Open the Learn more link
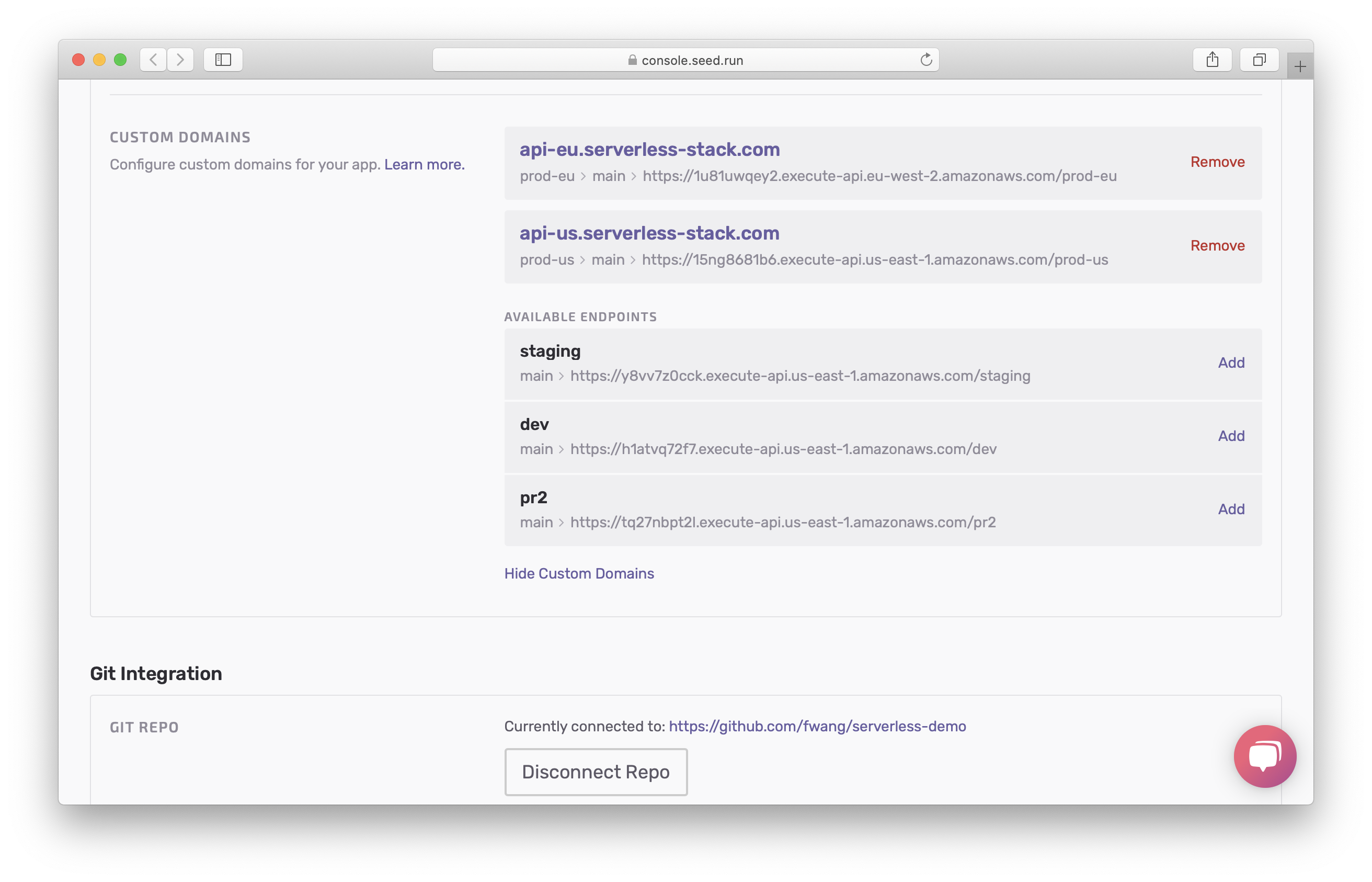This screenshot has height=882, width=1372. (x=424, y=164)
